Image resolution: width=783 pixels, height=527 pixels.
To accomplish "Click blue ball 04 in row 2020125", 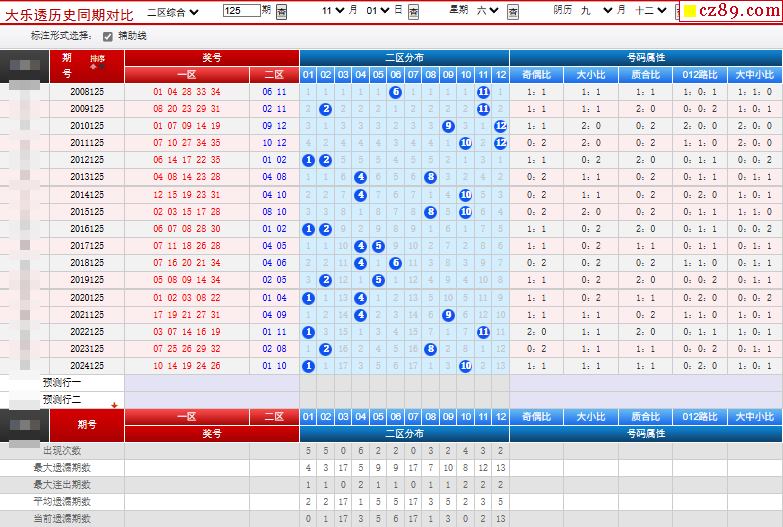I will [361, 298].
